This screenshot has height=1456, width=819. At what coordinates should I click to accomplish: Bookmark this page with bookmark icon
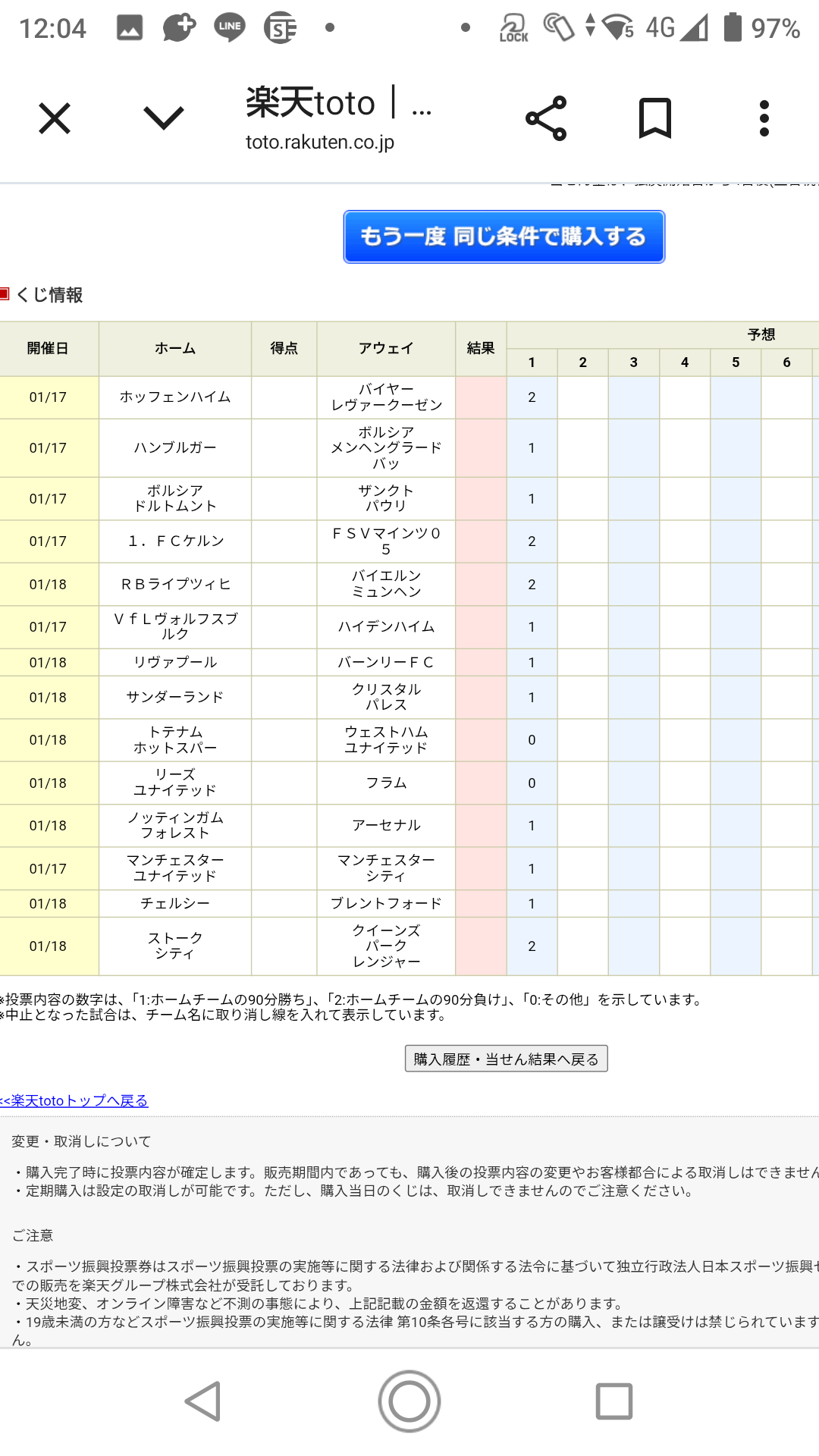[x=654, y=118]
